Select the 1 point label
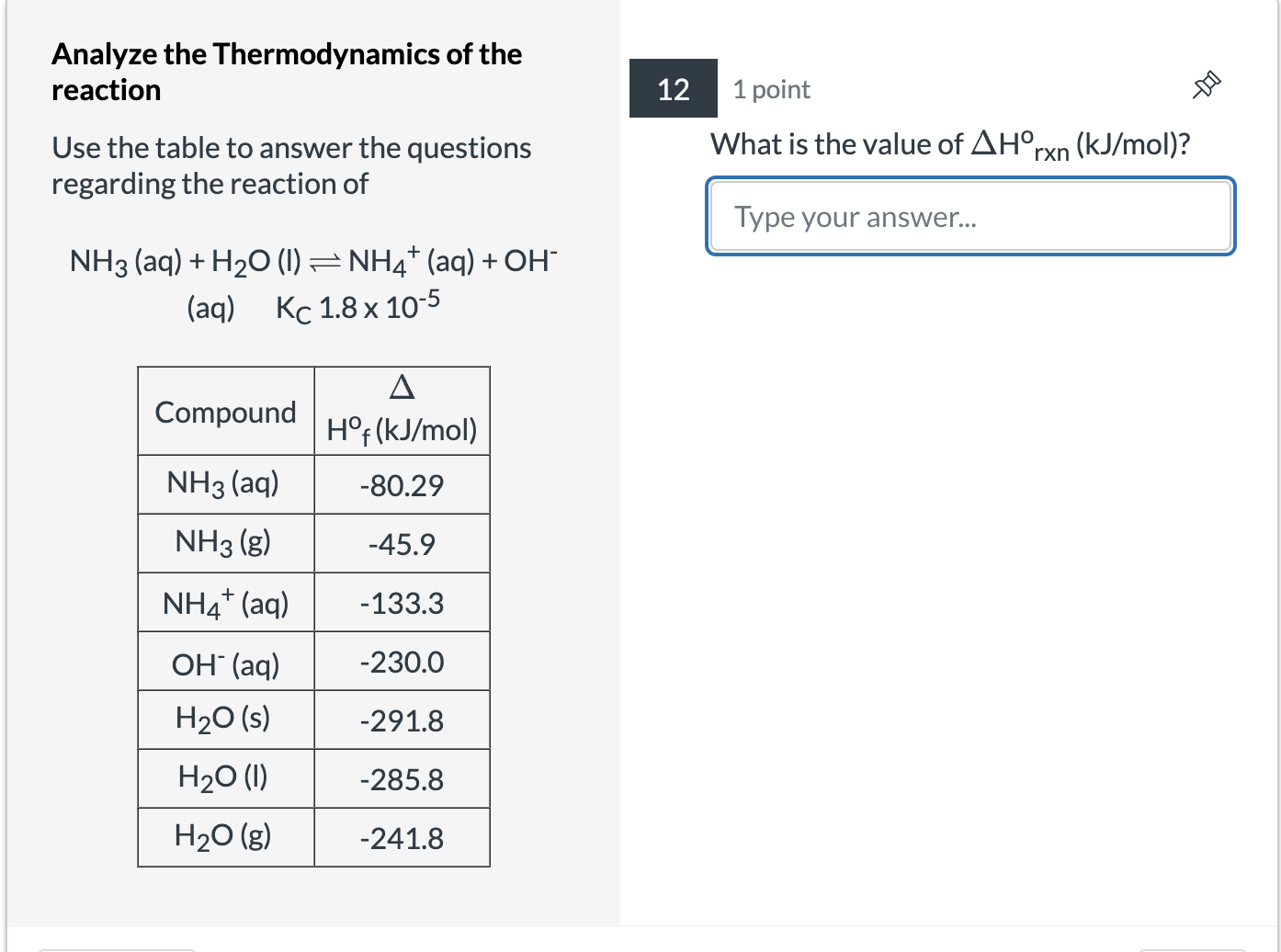The width and height of the screenshot is (1281, 952). click(772, 89)
